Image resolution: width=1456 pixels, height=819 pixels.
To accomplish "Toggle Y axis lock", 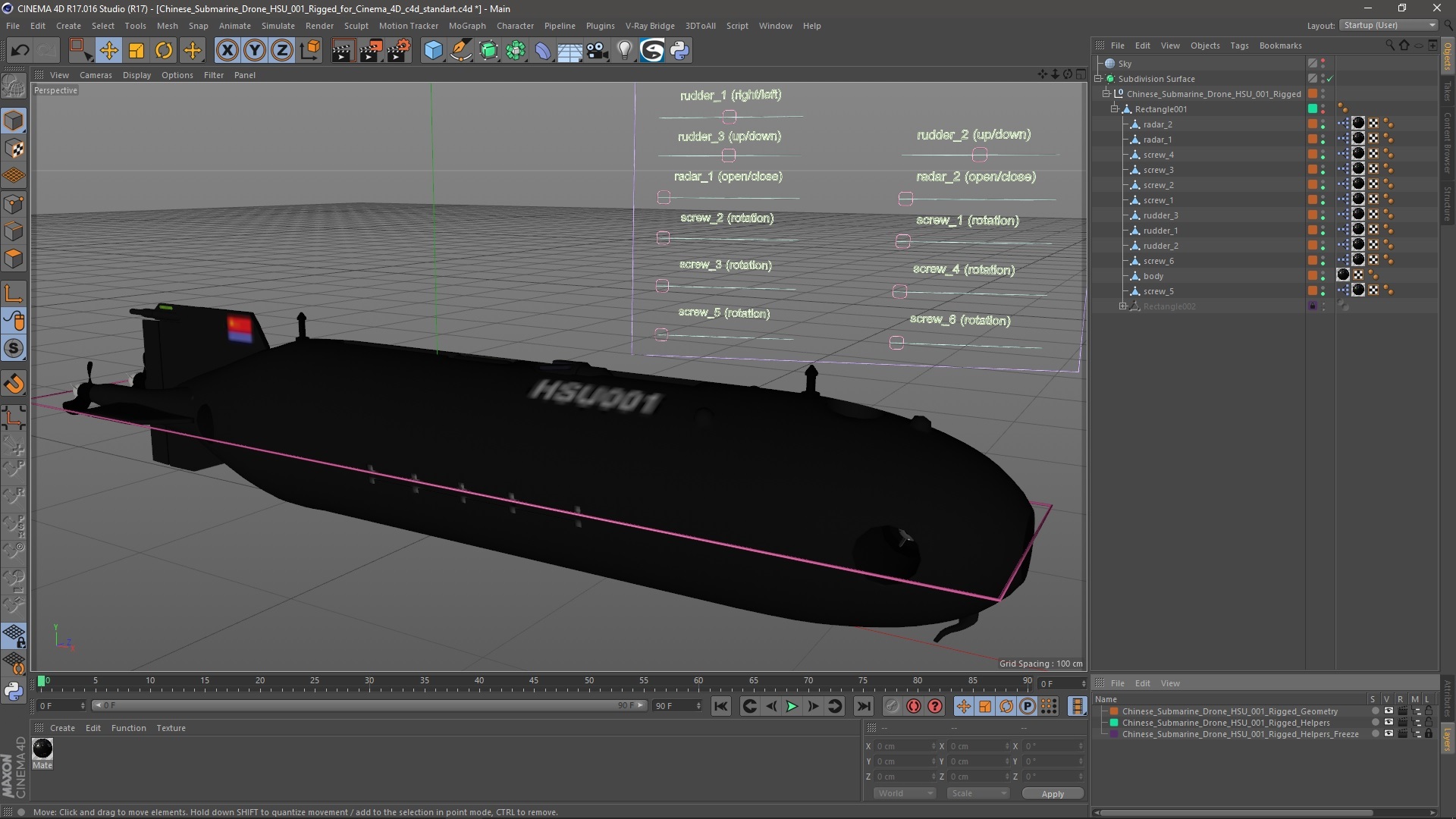I will pos(255,51).
